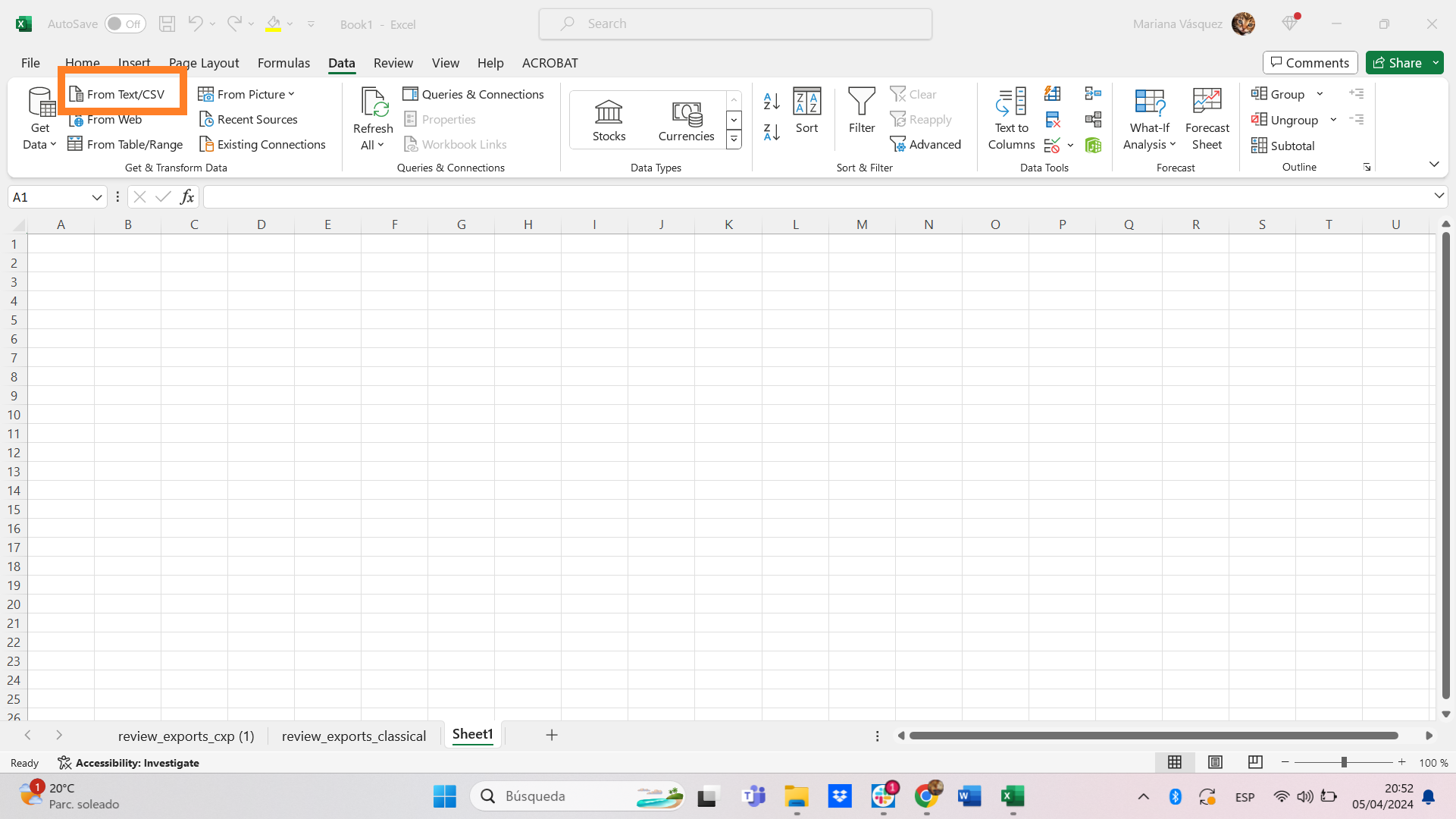Click the Share button
The height and width of the screenshot is (819, 1456).
[x=1398, y=63]
